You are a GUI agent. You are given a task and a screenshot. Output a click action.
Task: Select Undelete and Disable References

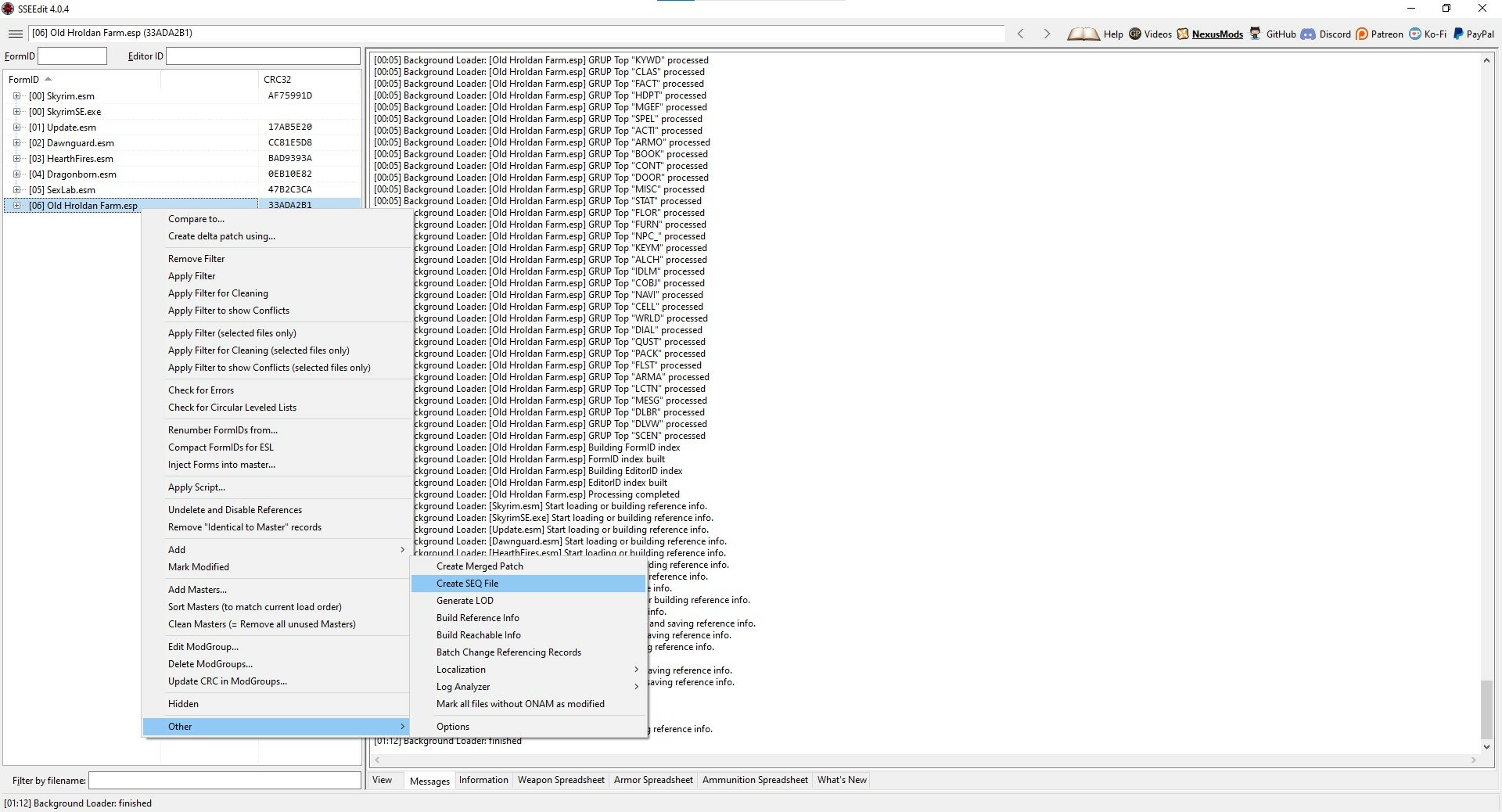click(276, 510)
